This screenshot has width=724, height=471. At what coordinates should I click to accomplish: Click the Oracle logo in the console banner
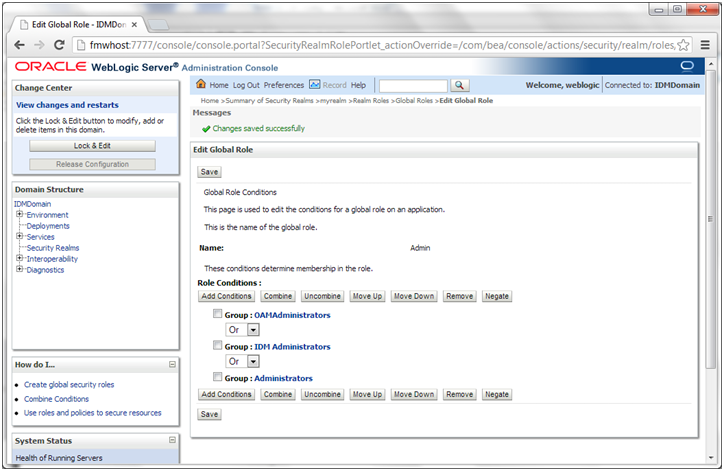50,66
